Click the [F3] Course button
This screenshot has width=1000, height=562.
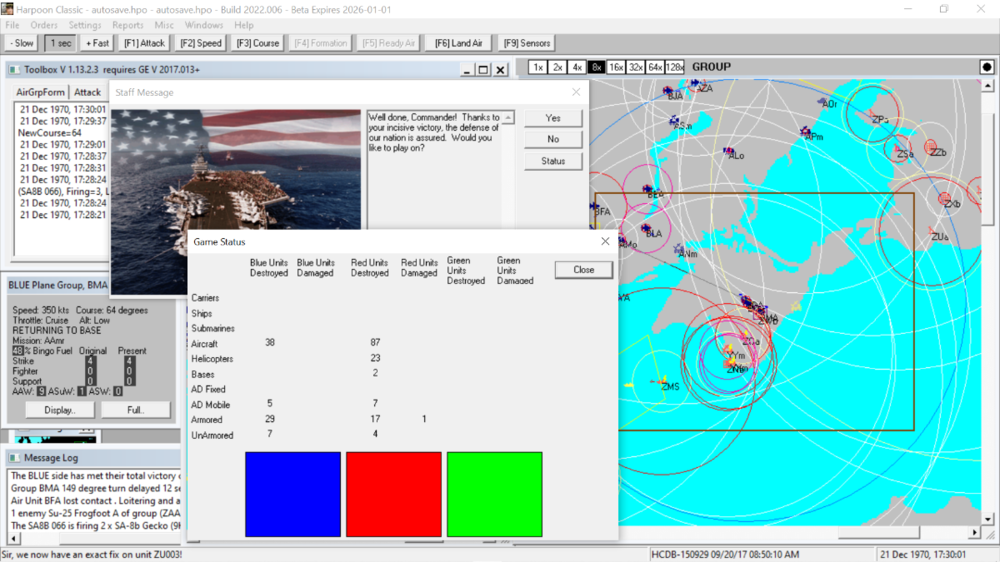pyautogui.click(x=258, y=43)
